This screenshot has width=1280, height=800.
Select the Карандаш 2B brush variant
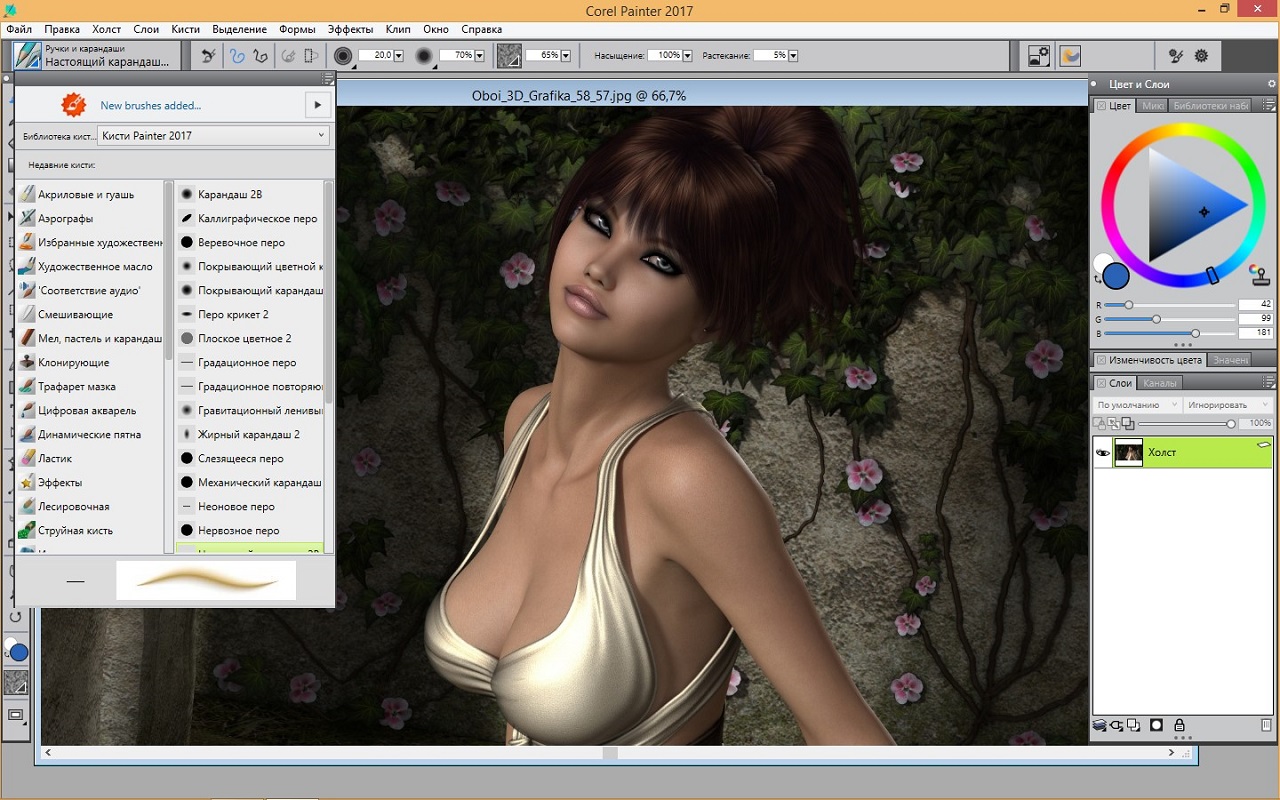click(x=230, y=194)
